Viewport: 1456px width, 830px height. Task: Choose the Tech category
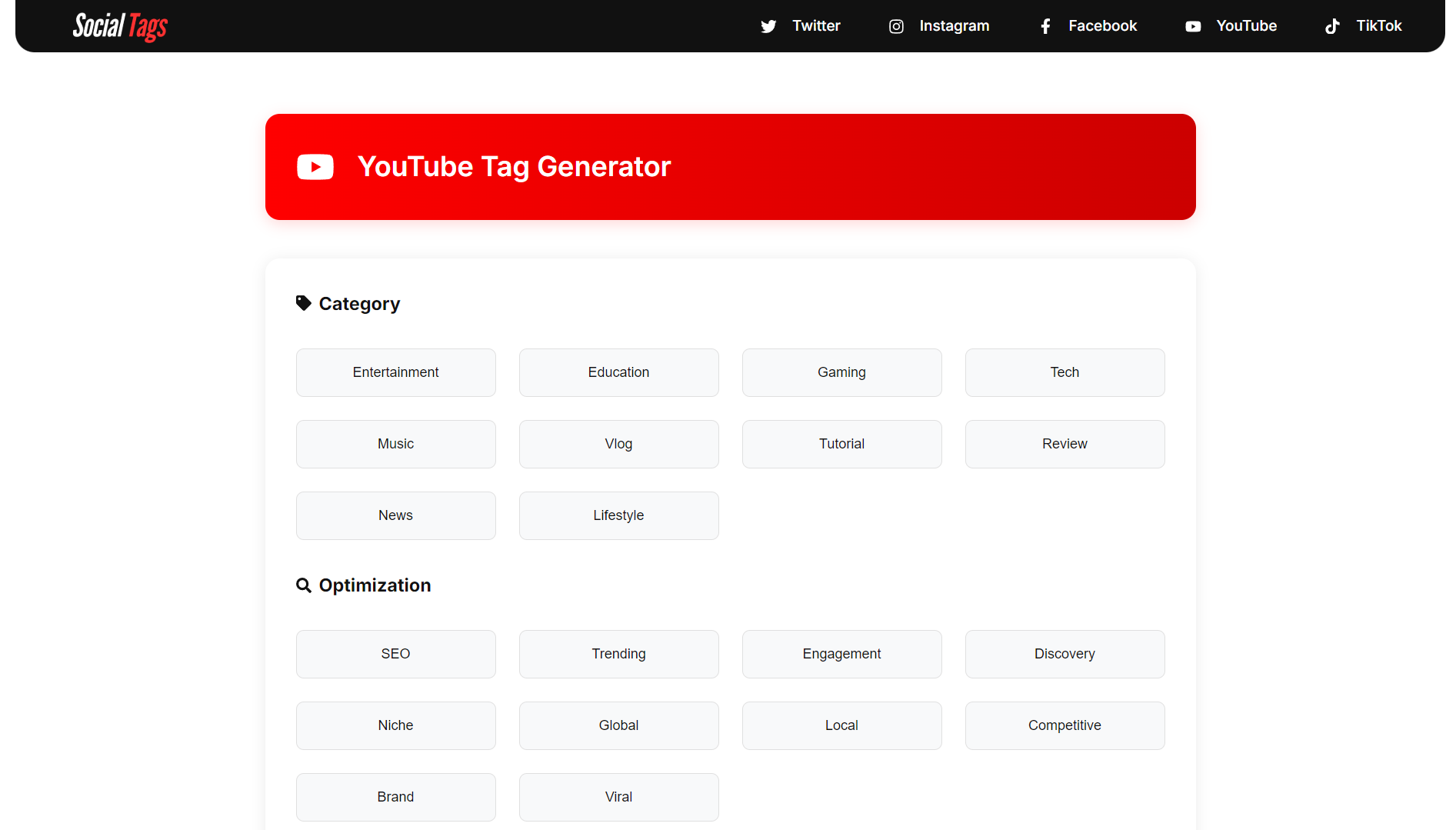(x=1065, y=372)
